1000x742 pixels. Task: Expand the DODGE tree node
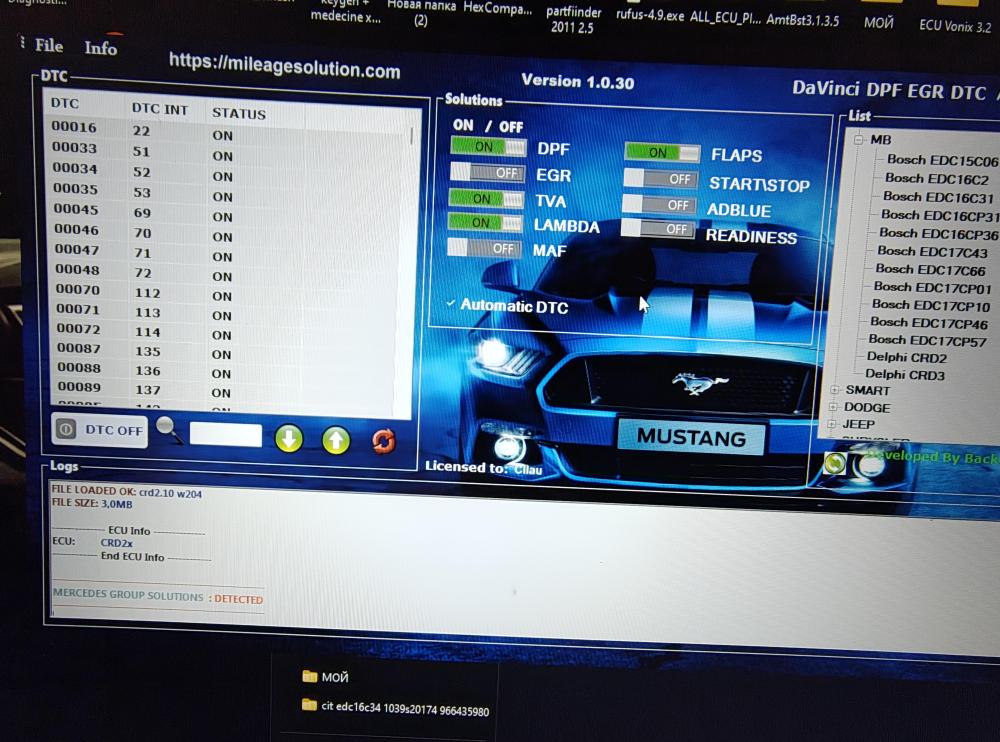[832, 406]
